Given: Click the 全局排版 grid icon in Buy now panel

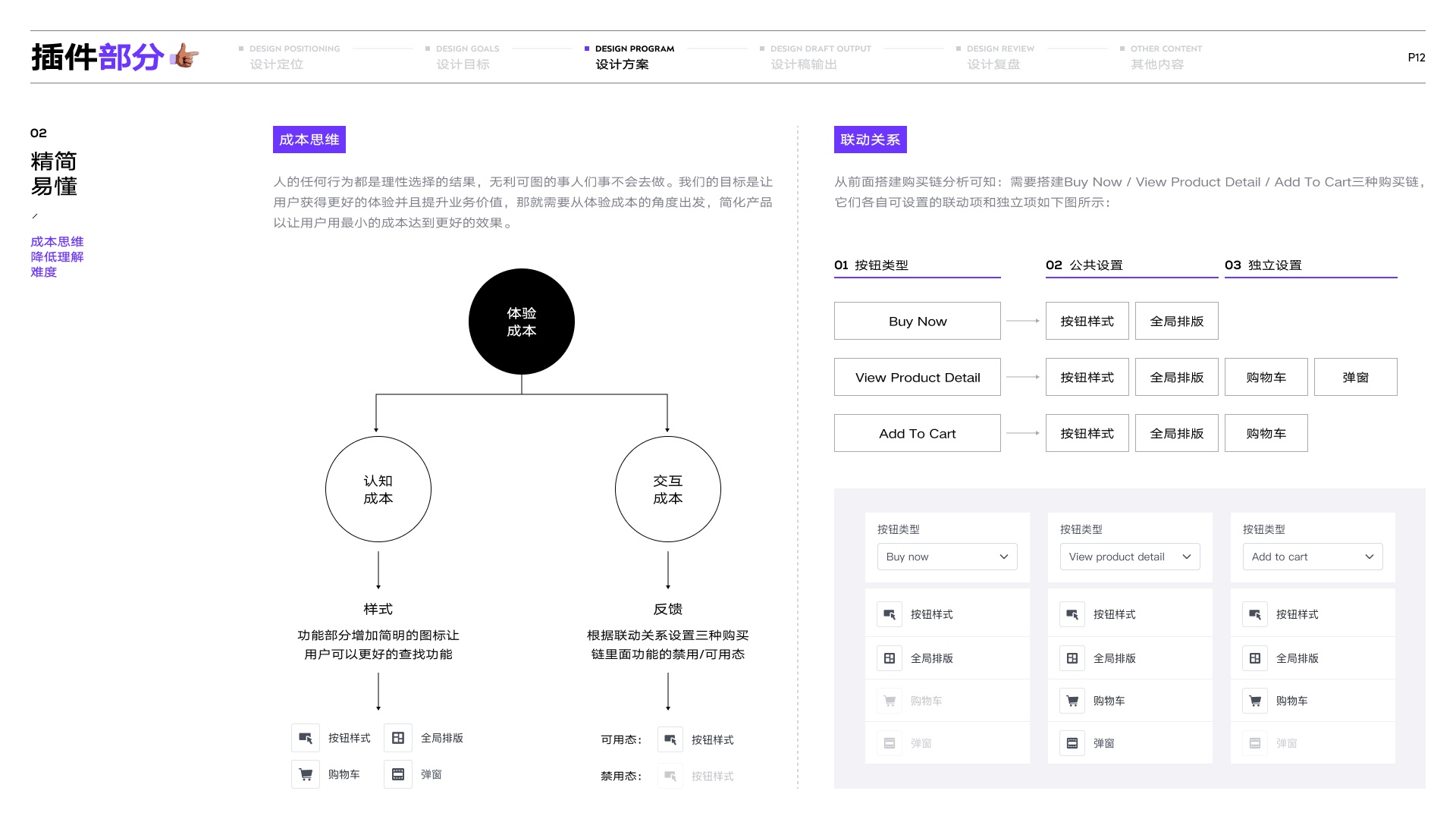Looking at the screenshot, I should click(890, 658).
